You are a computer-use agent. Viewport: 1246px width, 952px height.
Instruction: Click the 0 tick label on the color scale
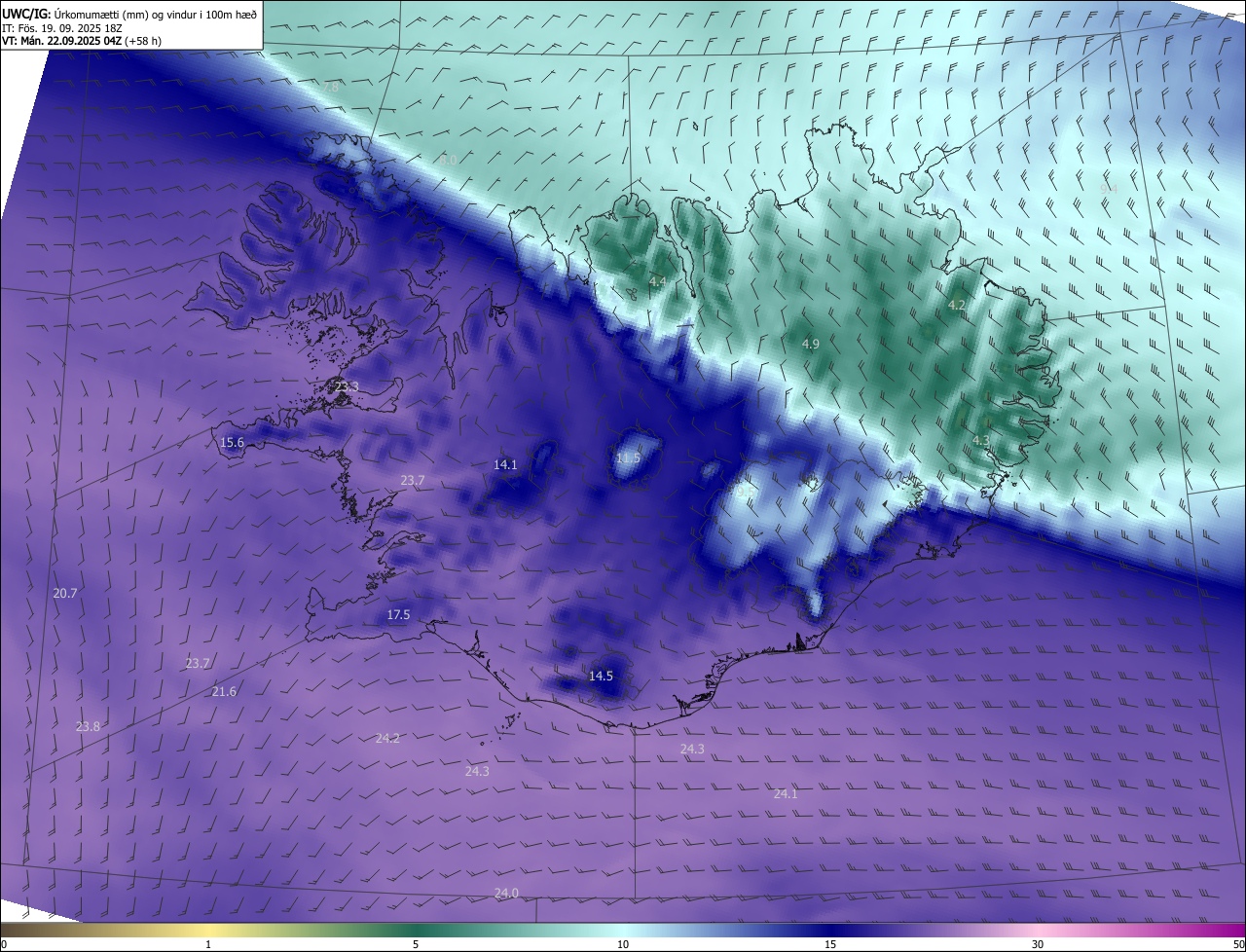3,944
